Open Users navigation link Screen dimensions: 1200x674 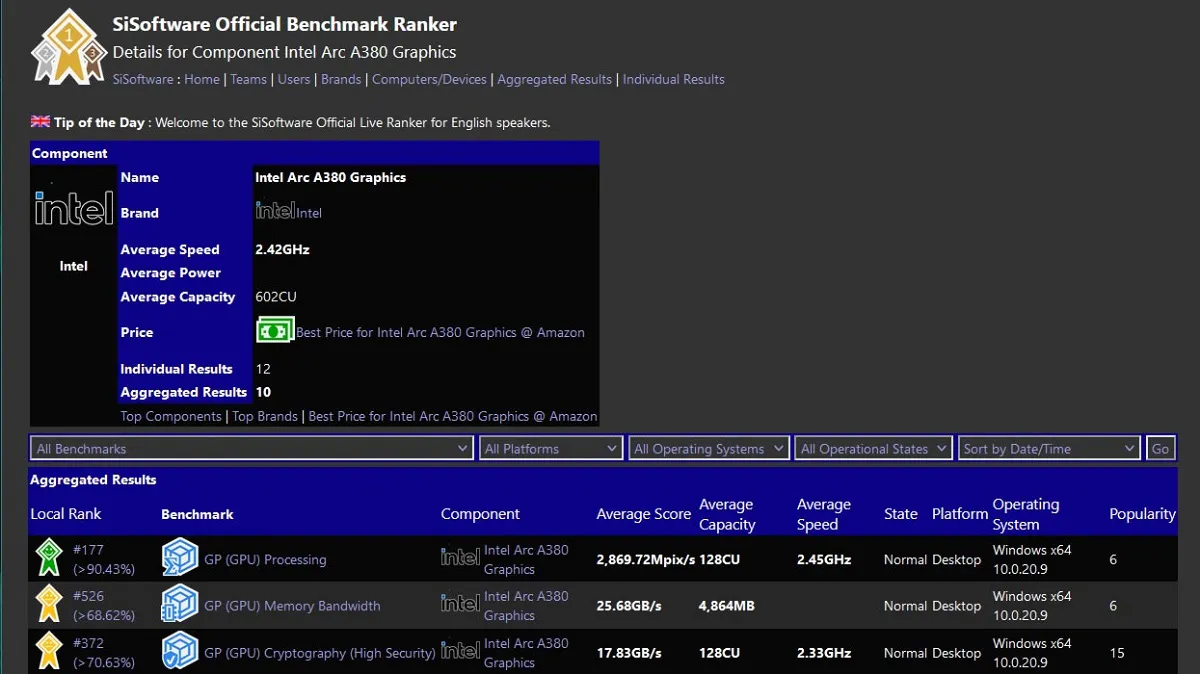tap(294, 79)
